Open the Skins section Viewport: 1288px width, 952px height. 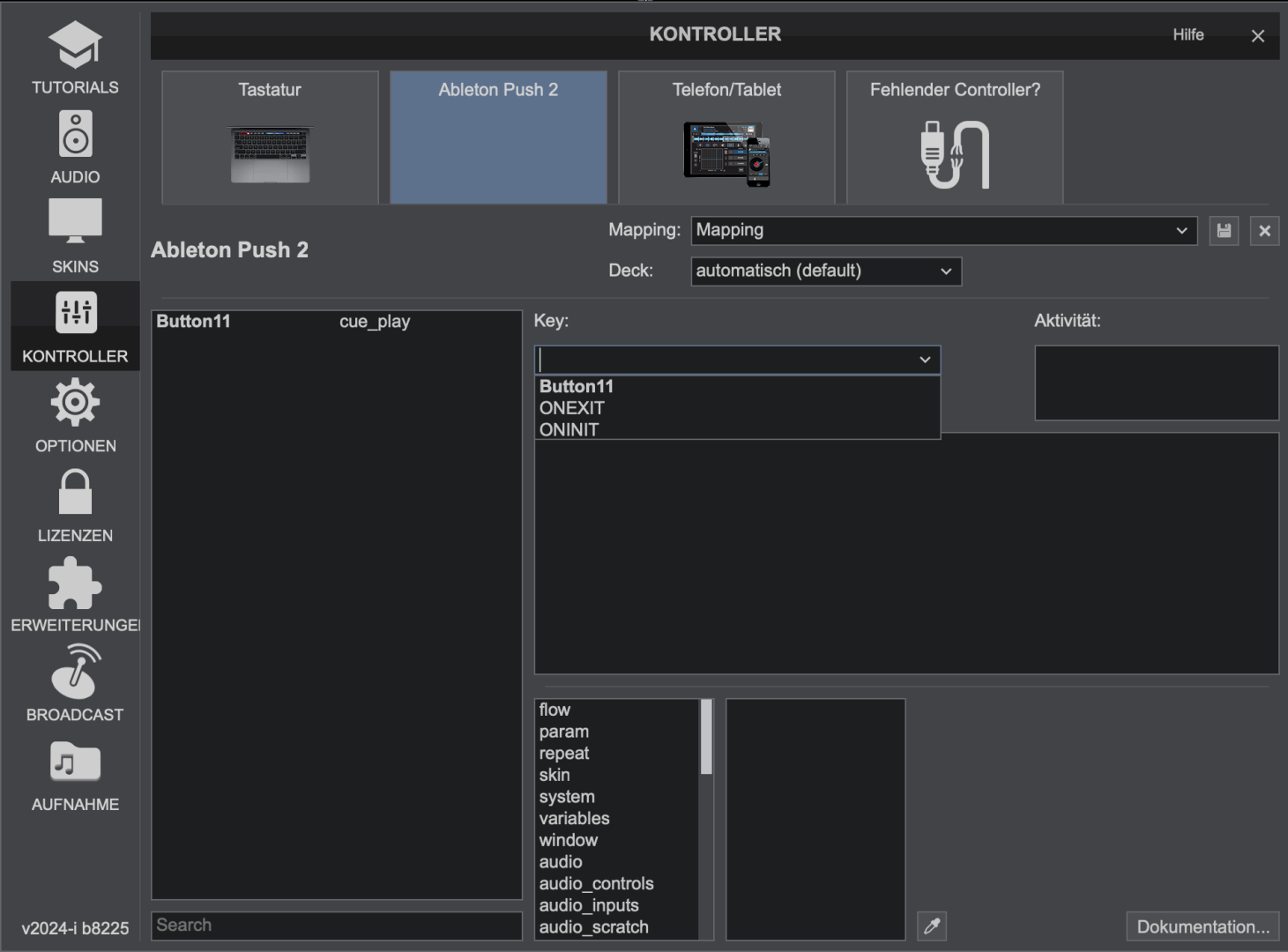click(75, 236)
